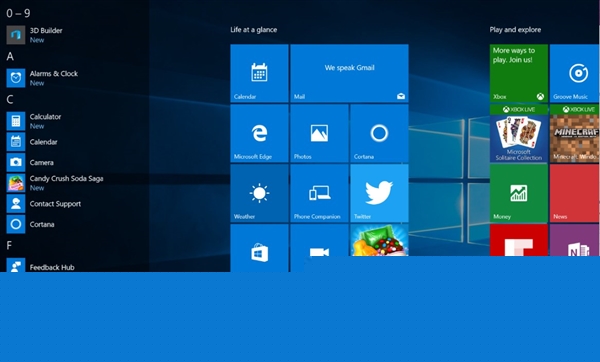Launch the Microsoft Edge tile
The width and height of the screenshot is (600, 362).
click(259, 133)
